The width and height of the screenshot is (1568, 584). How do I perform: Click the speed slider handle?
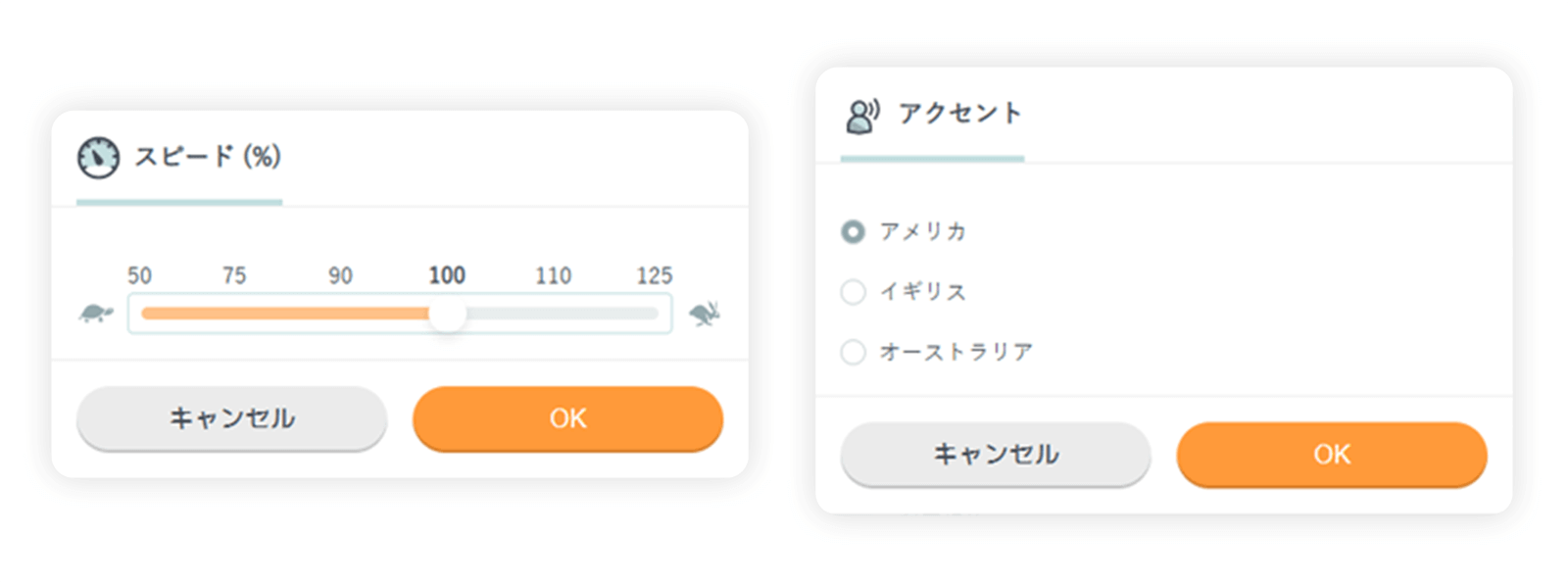[x=448, y=314]
